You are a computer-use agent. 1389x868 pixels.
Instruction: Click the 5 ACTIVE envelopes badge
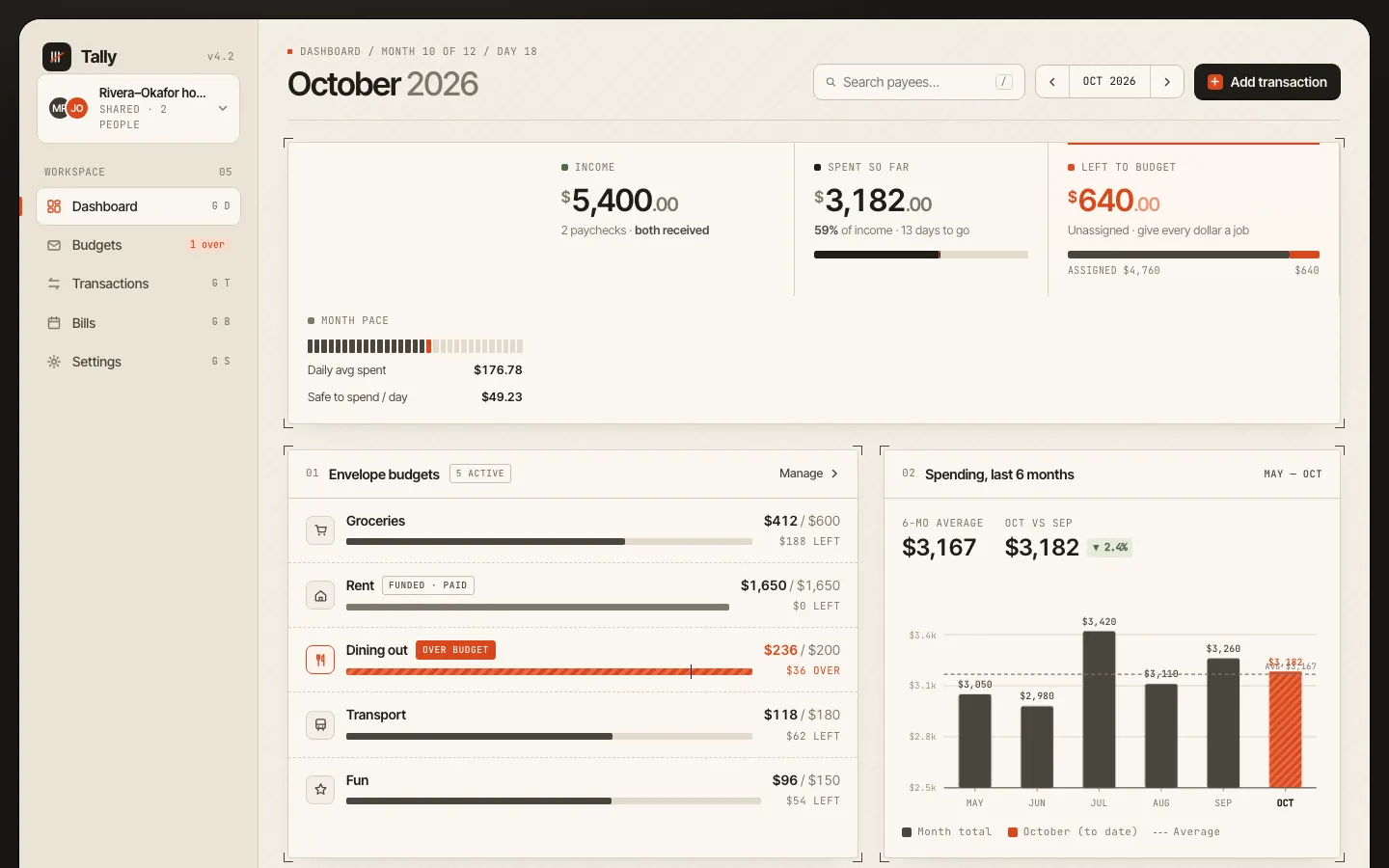click(480, 474)
